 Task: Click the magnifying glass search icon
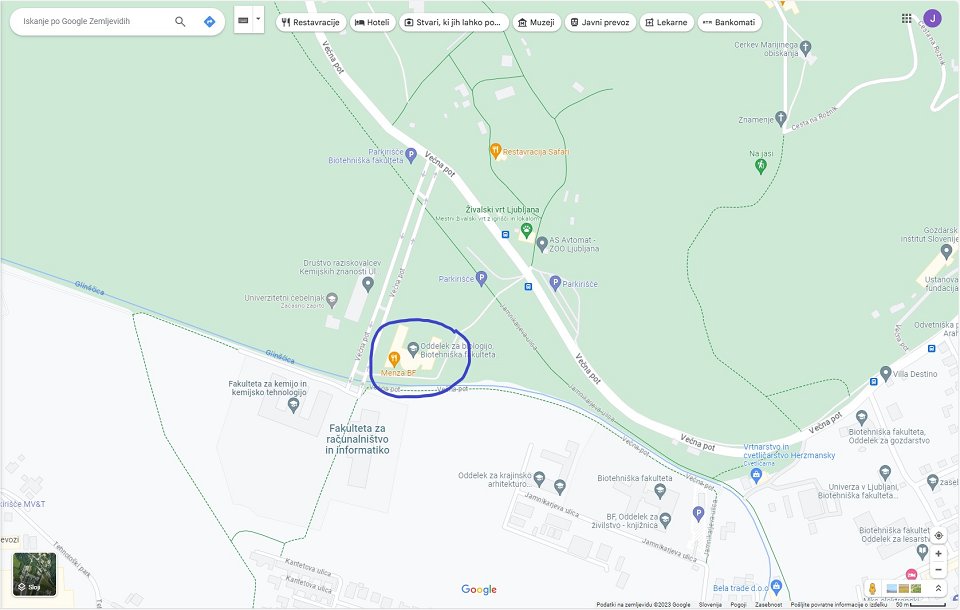coord(180,21)
